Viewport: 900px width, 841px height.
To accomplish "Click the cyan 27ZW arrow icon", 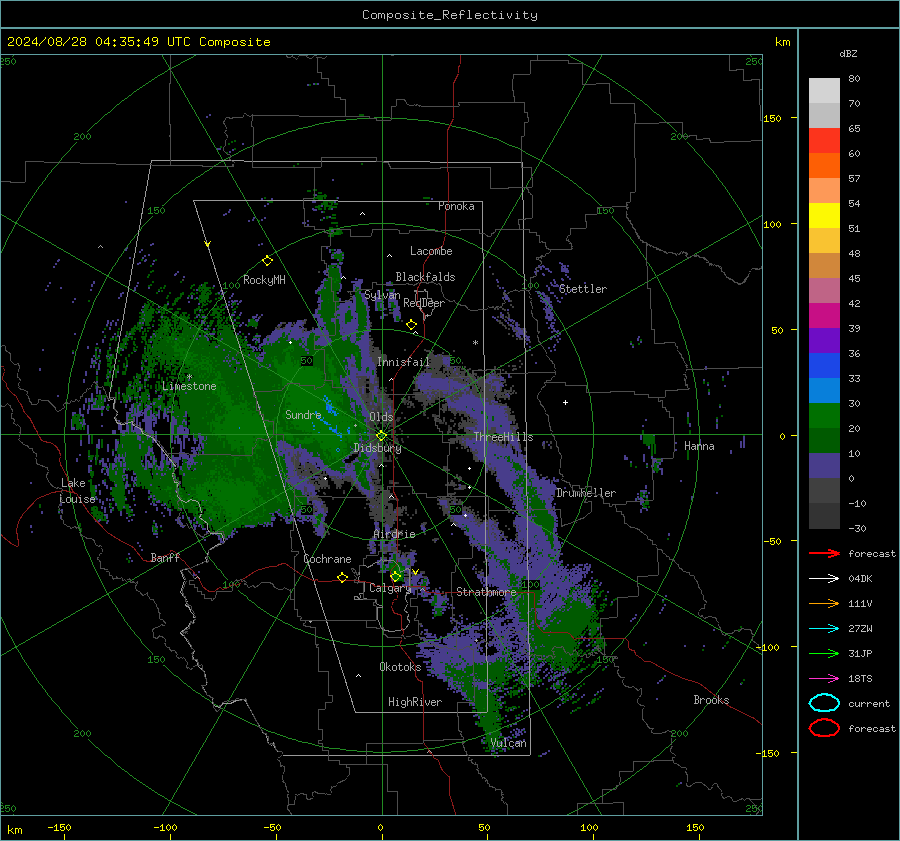I will tap(824, 629).
